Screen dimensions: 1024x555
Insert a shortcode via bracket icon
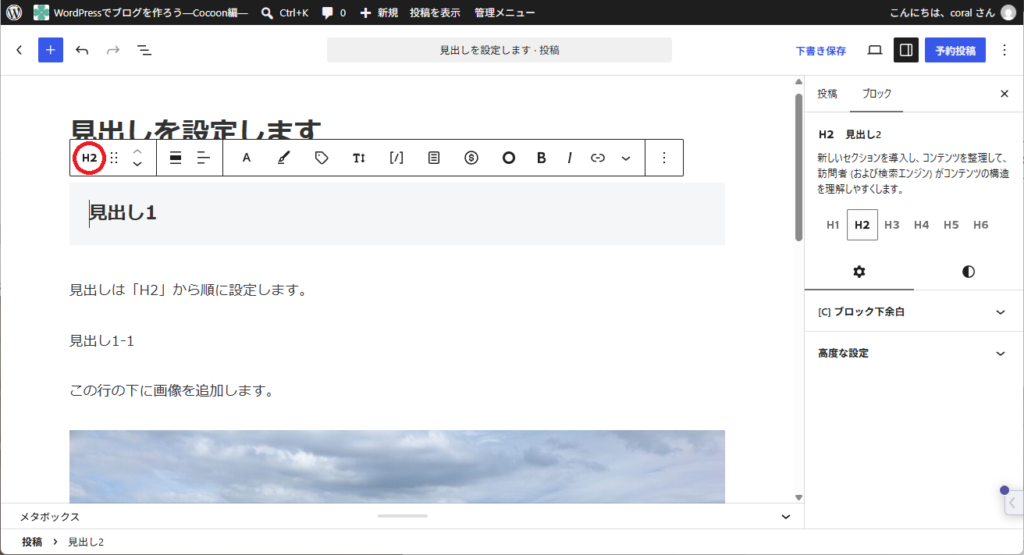(396, 158)
